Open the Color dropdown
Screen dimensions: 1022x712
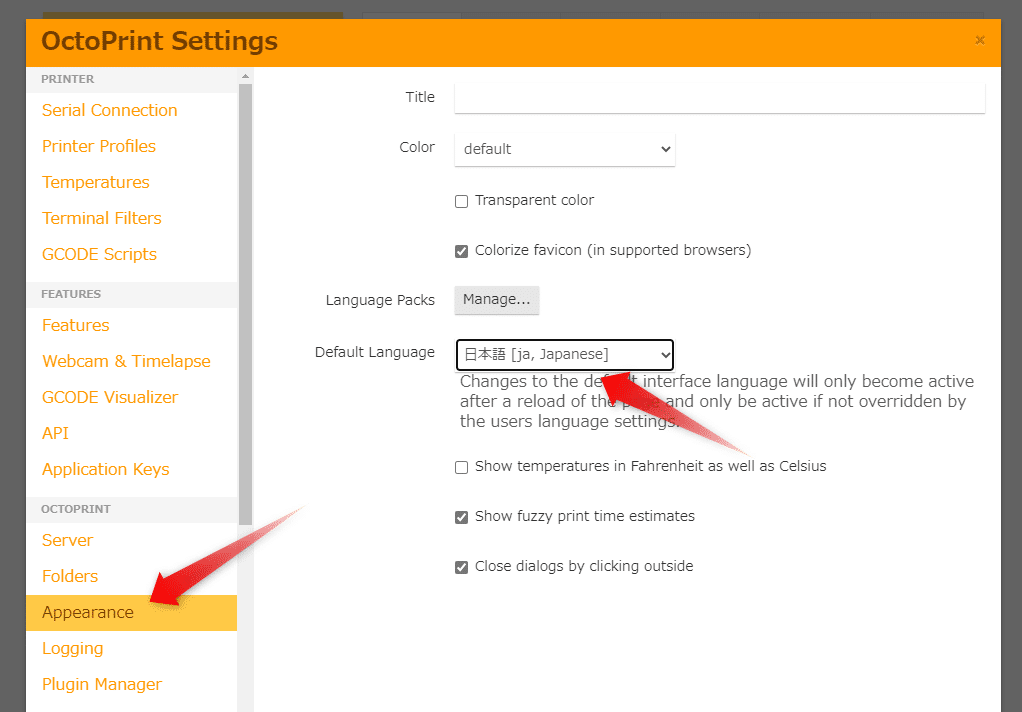[x=564, y=148]
